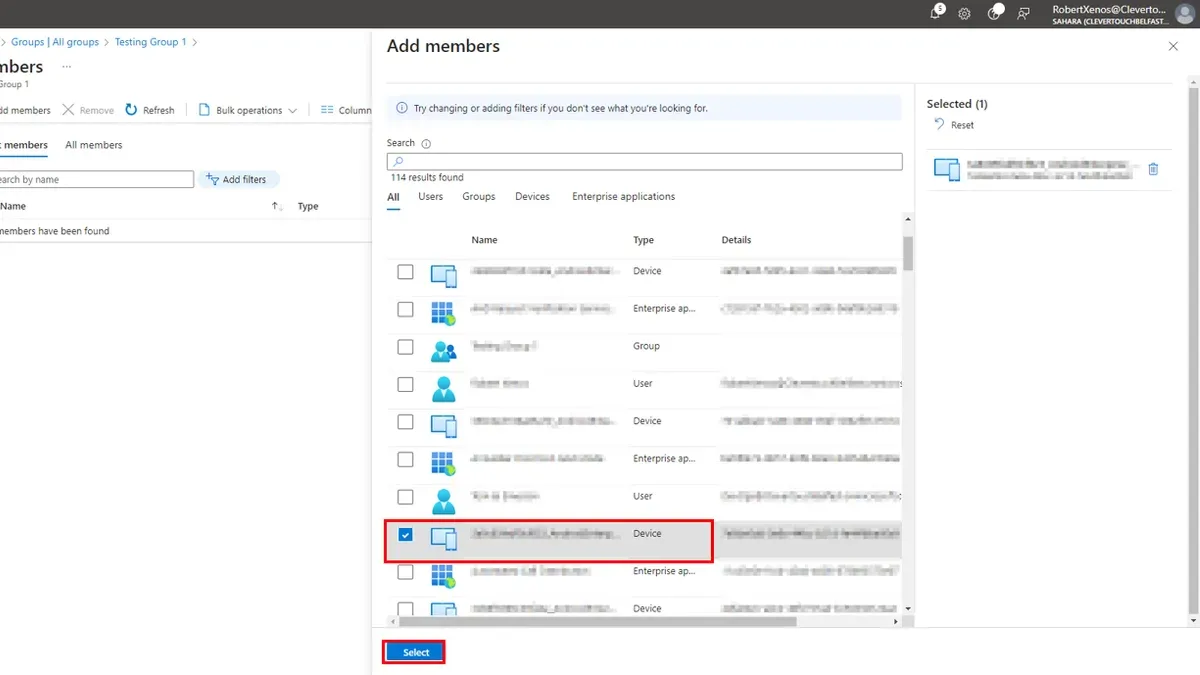The image size is (1200, 675).
Task: Tick the checkbox for the Group row
Action: [x=405, y=347]
